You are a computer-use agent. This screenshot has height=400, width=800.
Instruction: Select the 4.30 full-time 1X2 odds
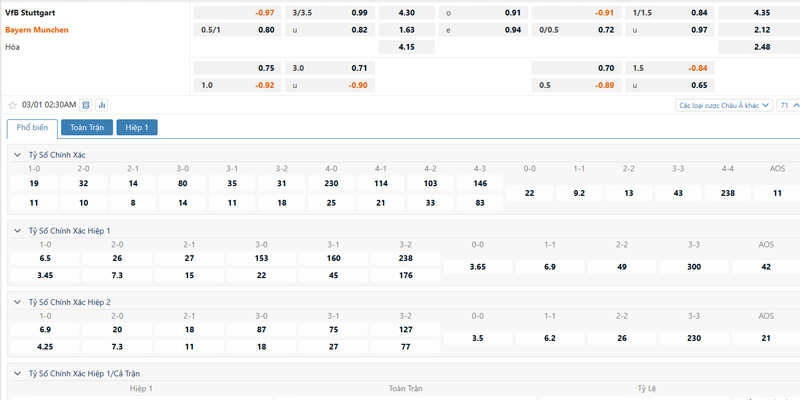coord(407,13)
